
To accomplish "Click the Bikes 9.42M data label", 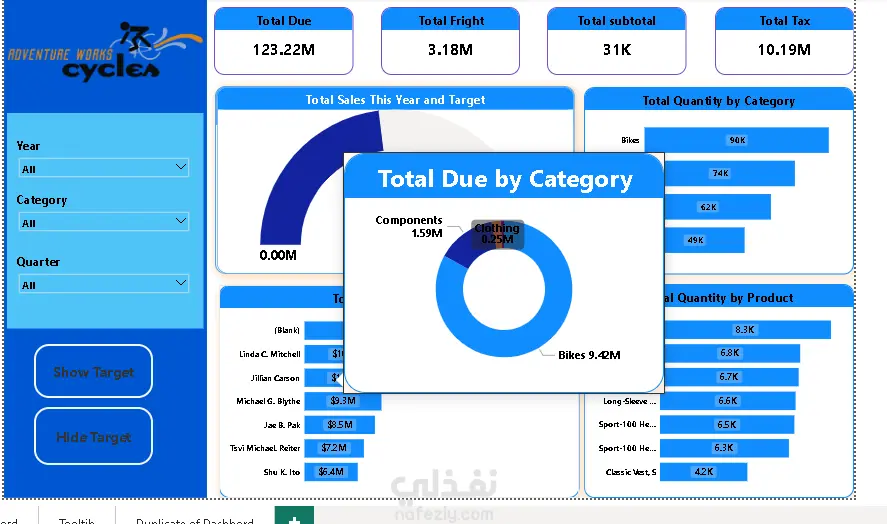I will point(589,355).
